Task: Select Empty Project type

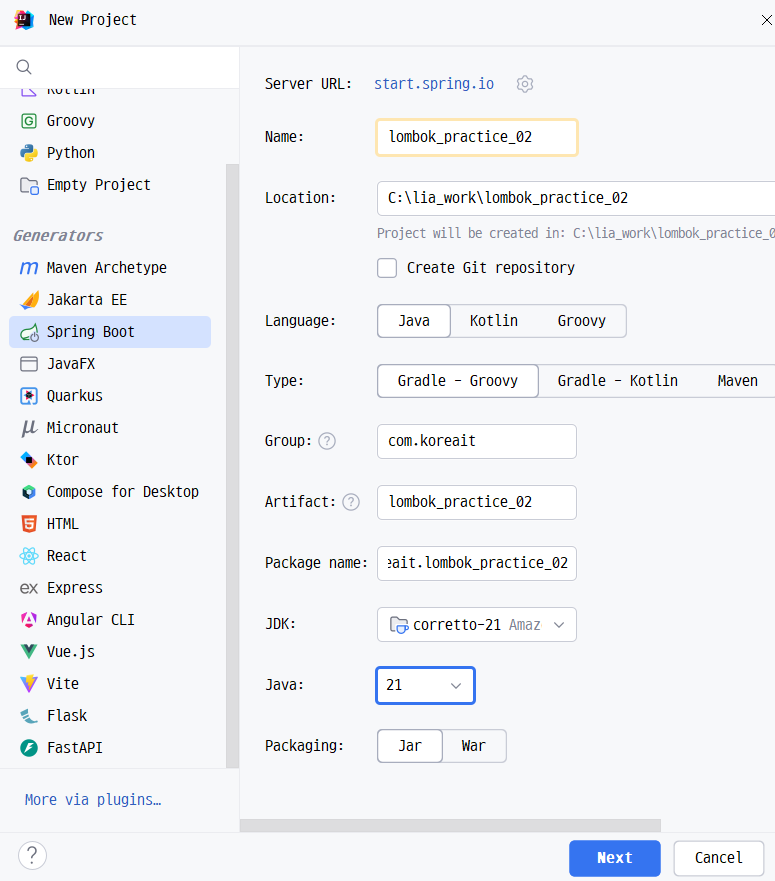Action: (x=110, y=185)
